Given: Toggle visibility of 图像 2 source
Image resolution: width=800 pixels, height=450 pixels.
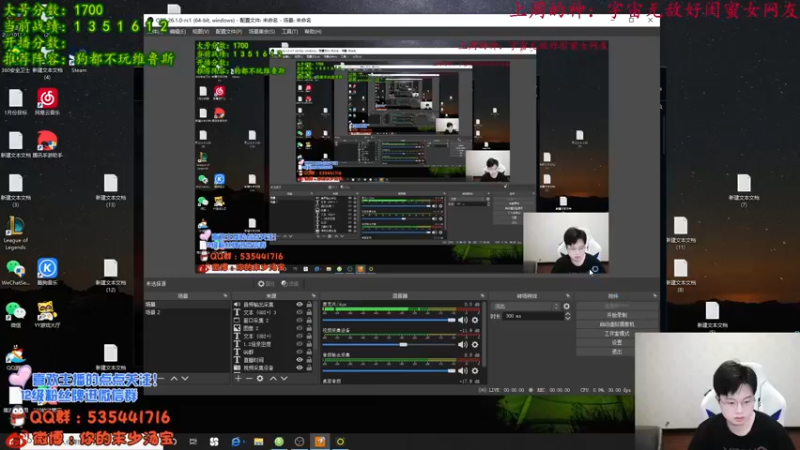Looking at the screenshot, I should click(299, 328).
